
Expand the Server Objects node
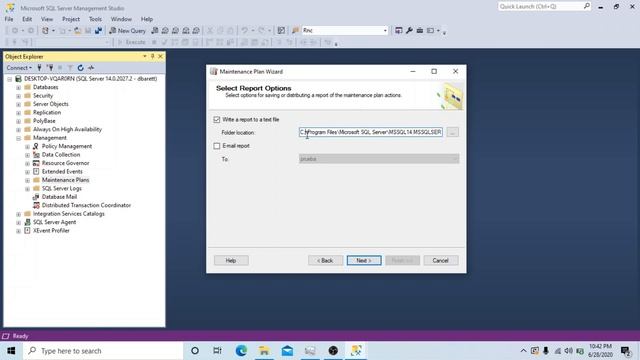click(x=18, y=104)
